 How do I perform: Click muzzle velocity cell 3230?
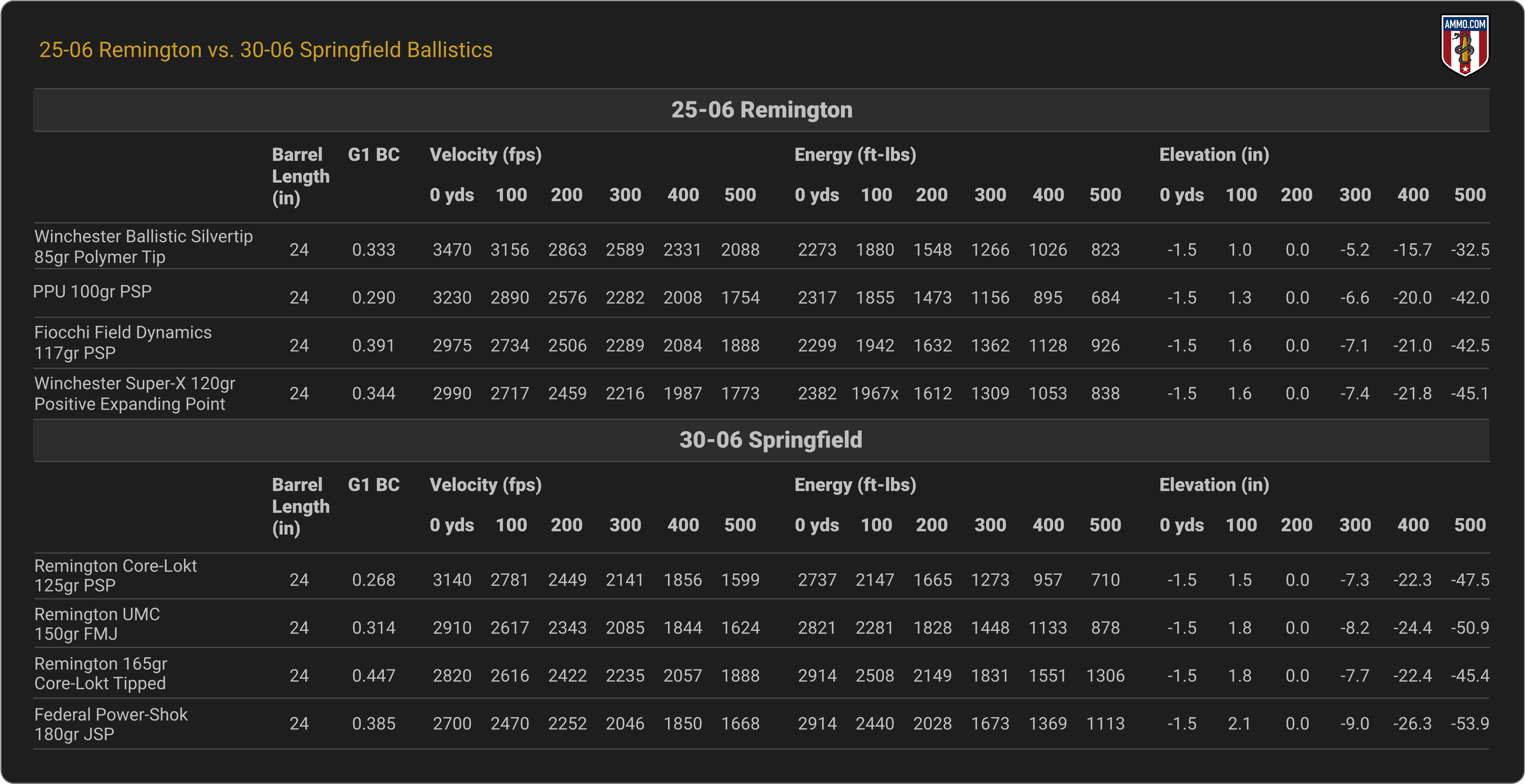pyautogui.click(x=452, y=298)
